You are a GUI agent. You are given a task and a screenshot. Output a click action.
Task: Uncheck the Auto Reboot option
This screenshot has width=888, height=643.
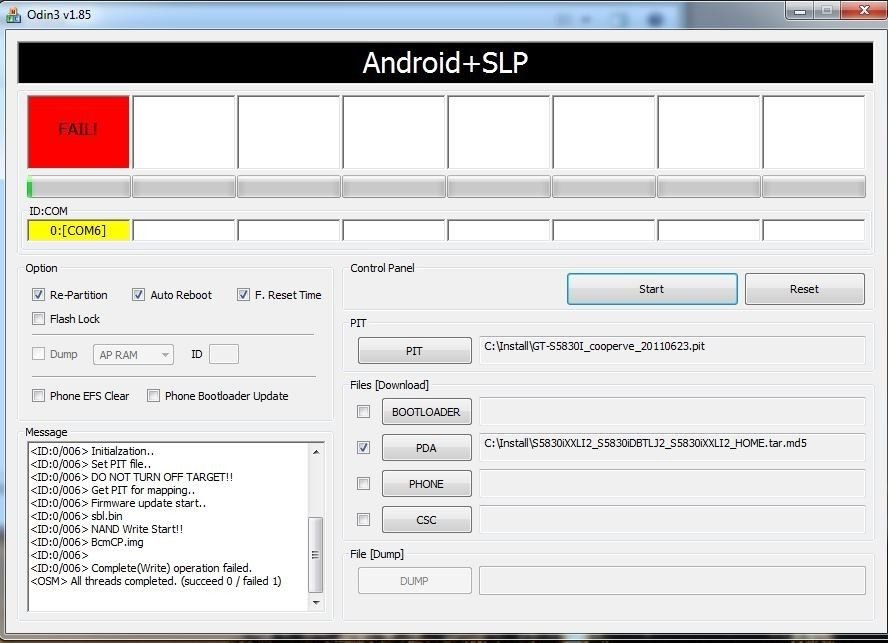tap(138, 295)
